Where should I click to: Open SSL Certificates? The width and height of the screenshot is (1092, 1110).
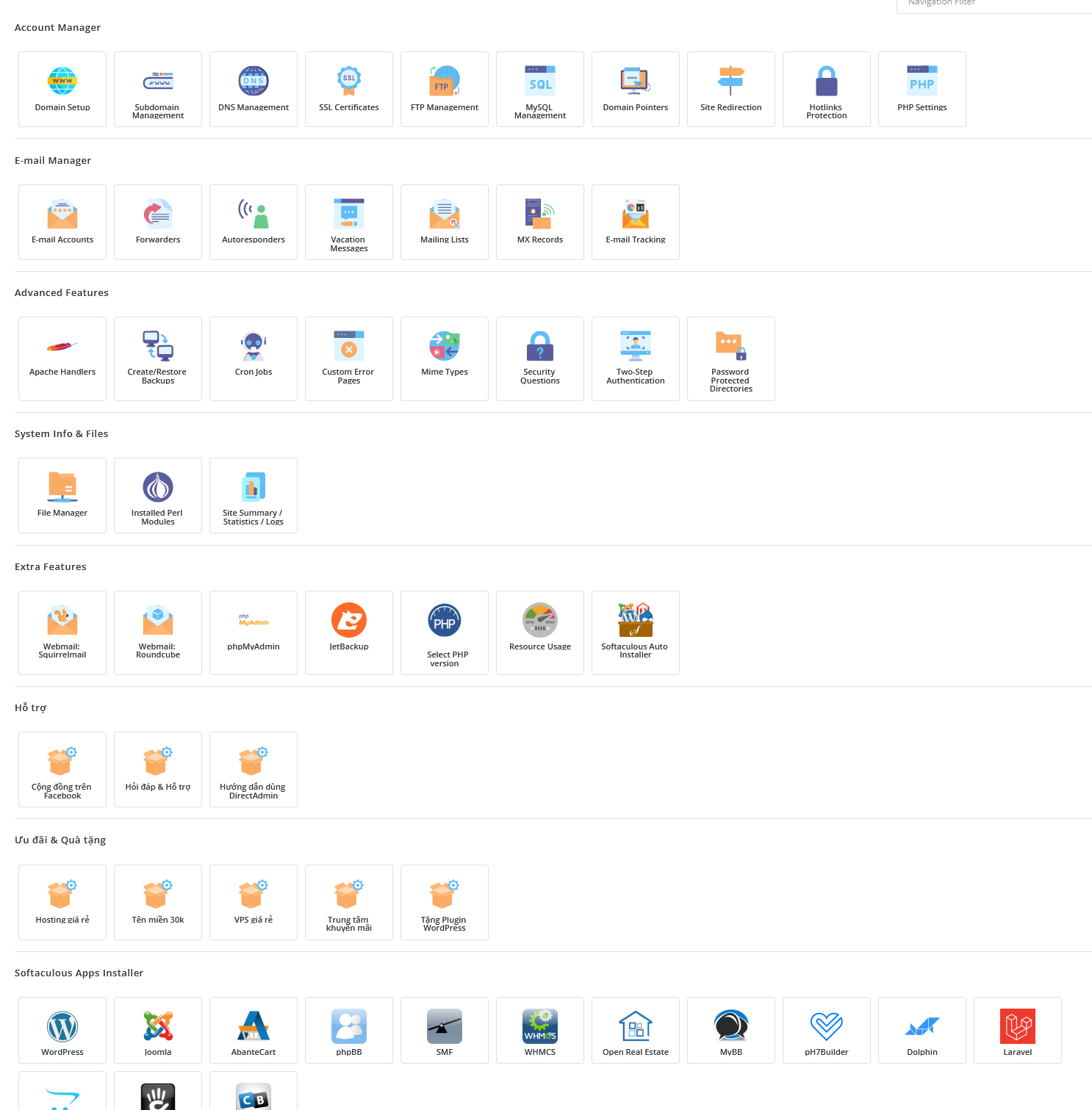pyautogui.click(x=349, y=89)
